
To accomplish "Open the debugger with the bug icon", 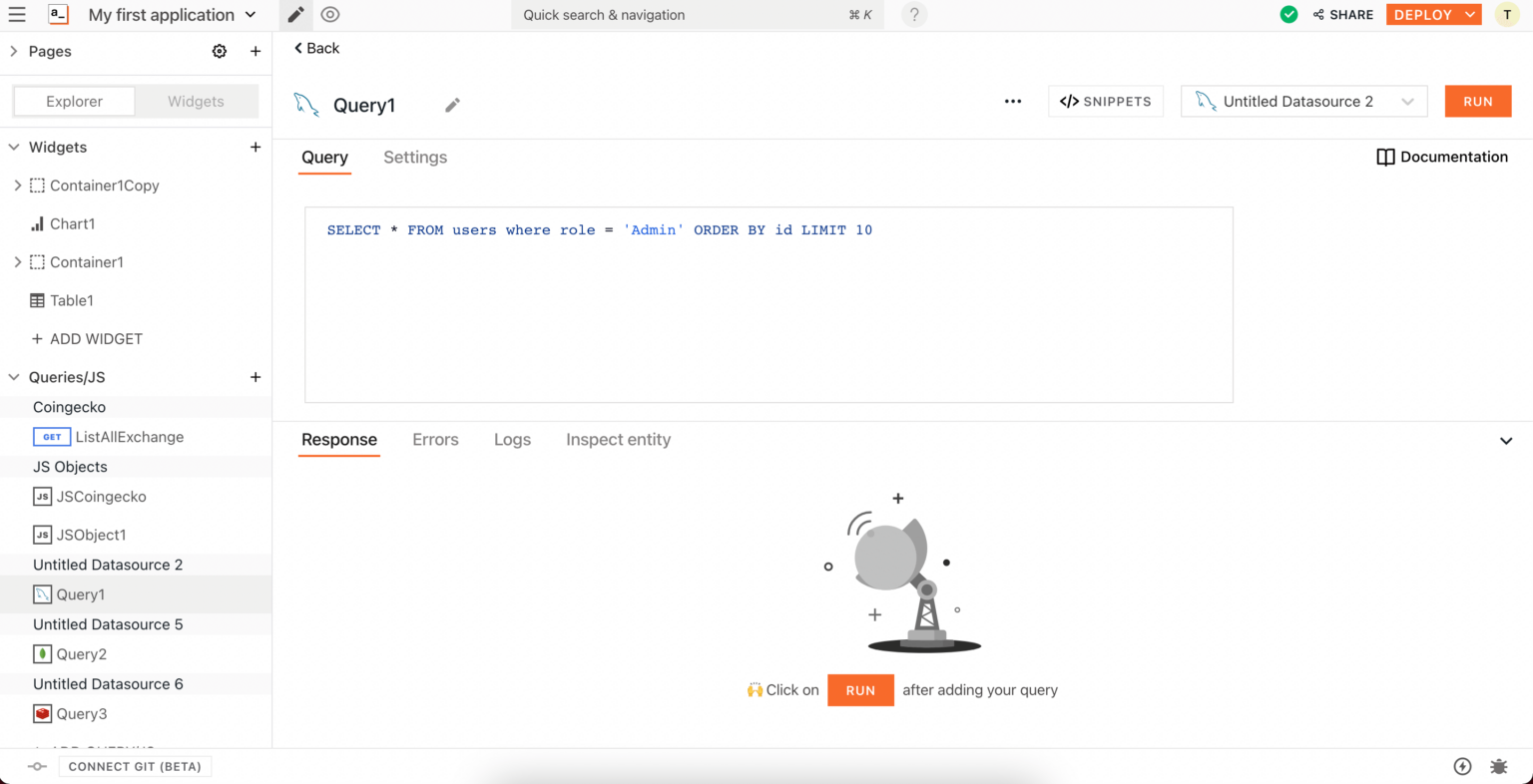I will tap(1498, 766).
